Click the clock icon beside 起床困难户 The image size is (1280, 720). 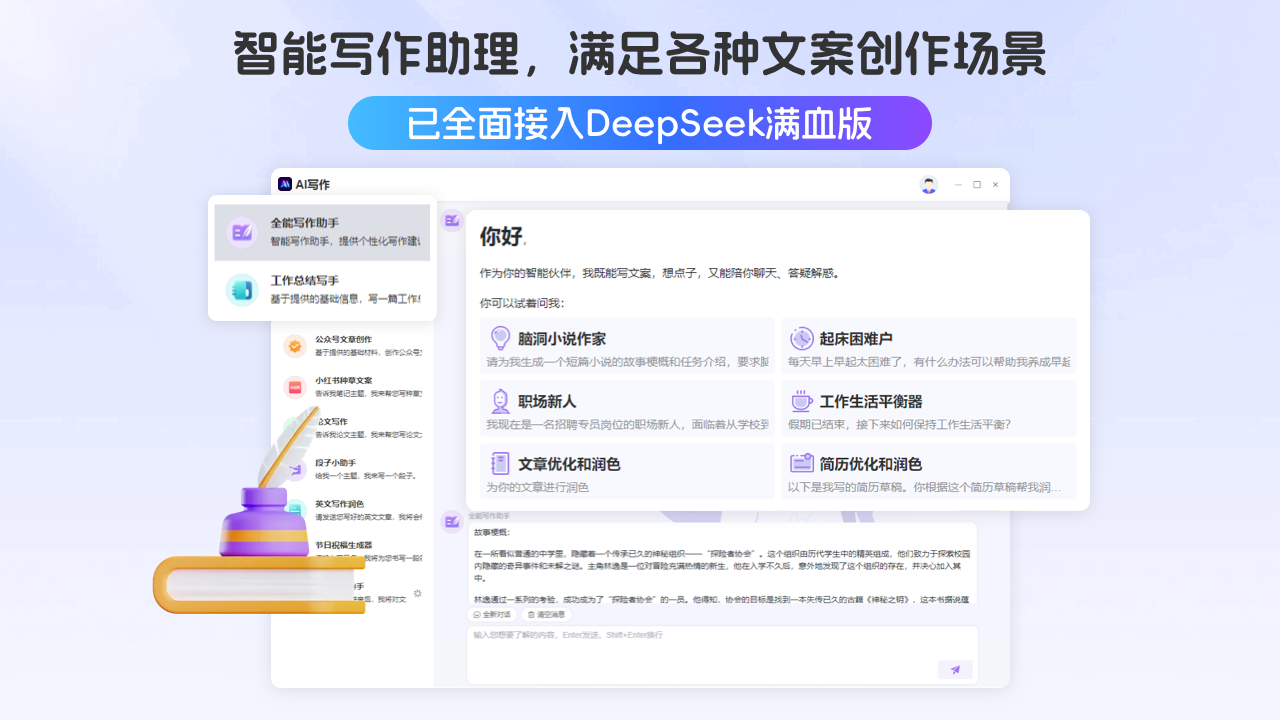(801, 338)
